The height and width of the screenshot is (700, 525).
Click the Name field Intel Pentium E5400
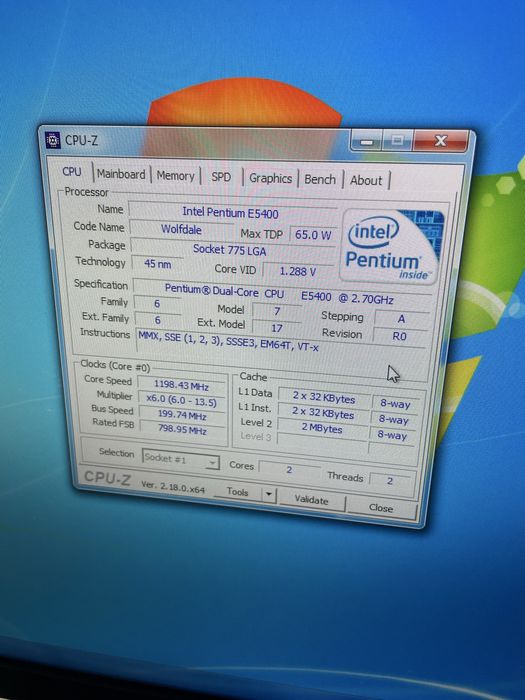click(233, 213)
